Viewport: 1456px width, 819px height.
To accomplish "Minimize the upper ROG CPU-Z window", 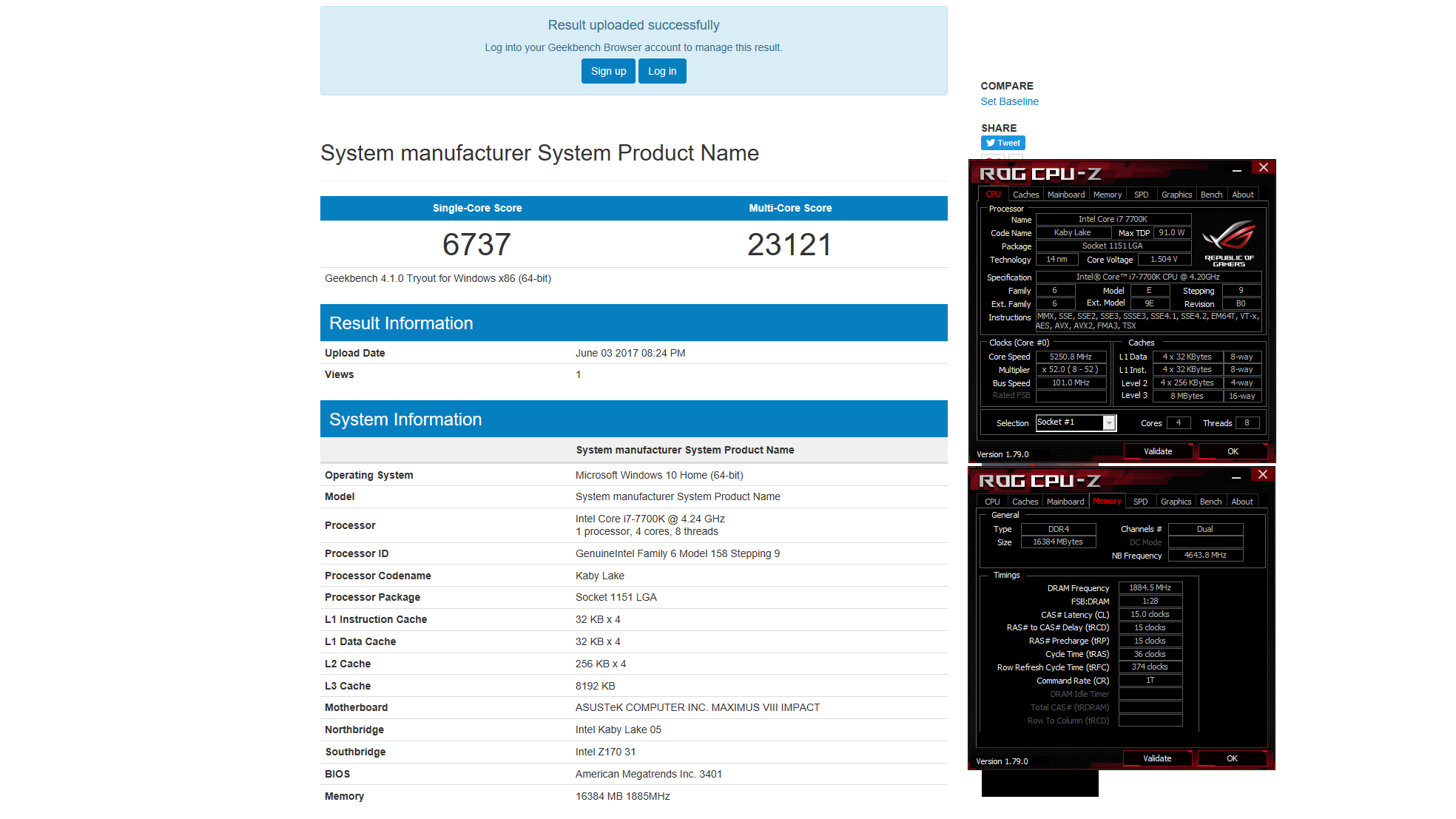I will click(x=1236, y=170).
